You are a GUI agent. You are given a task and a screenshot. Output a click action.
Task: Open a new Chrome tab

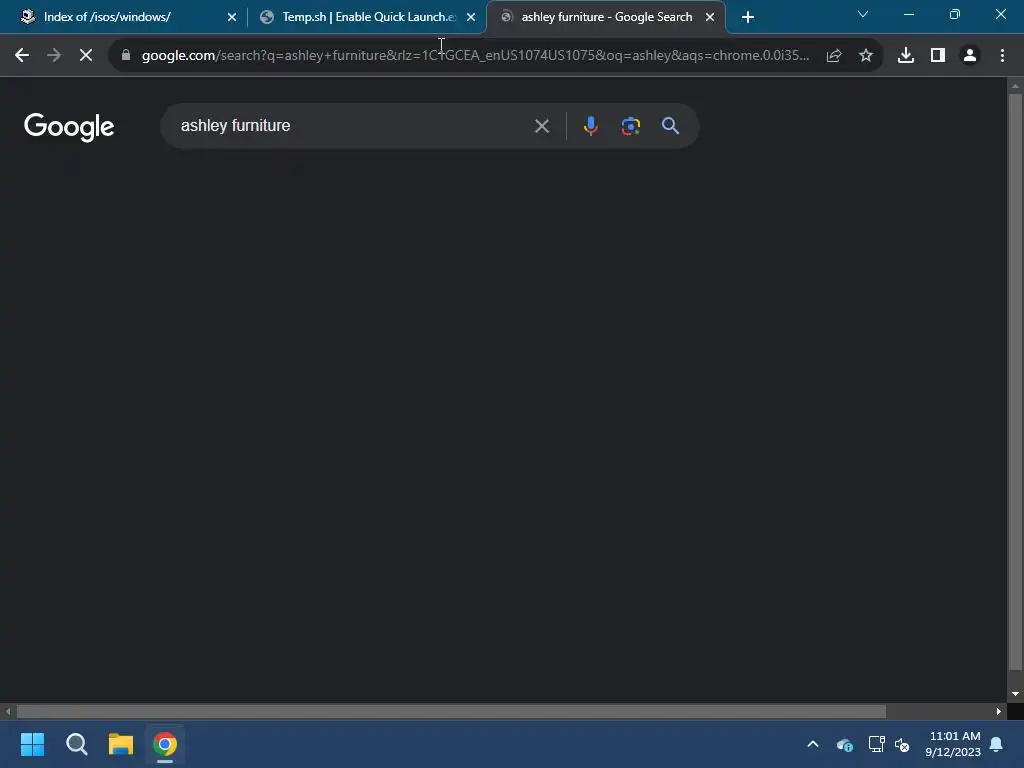coord(748,18)
